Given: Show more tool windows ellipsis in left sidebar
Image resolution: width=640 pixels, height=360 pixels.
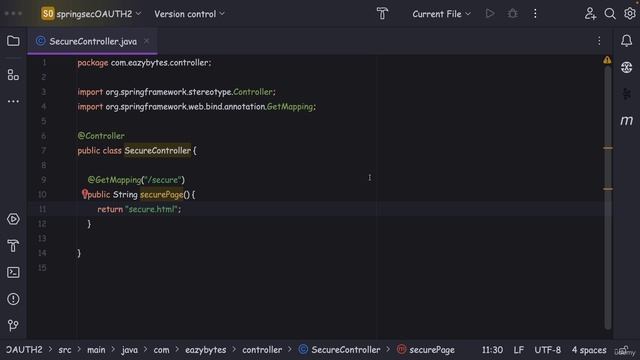Looking at the screenshot, I should pos(13,101).
